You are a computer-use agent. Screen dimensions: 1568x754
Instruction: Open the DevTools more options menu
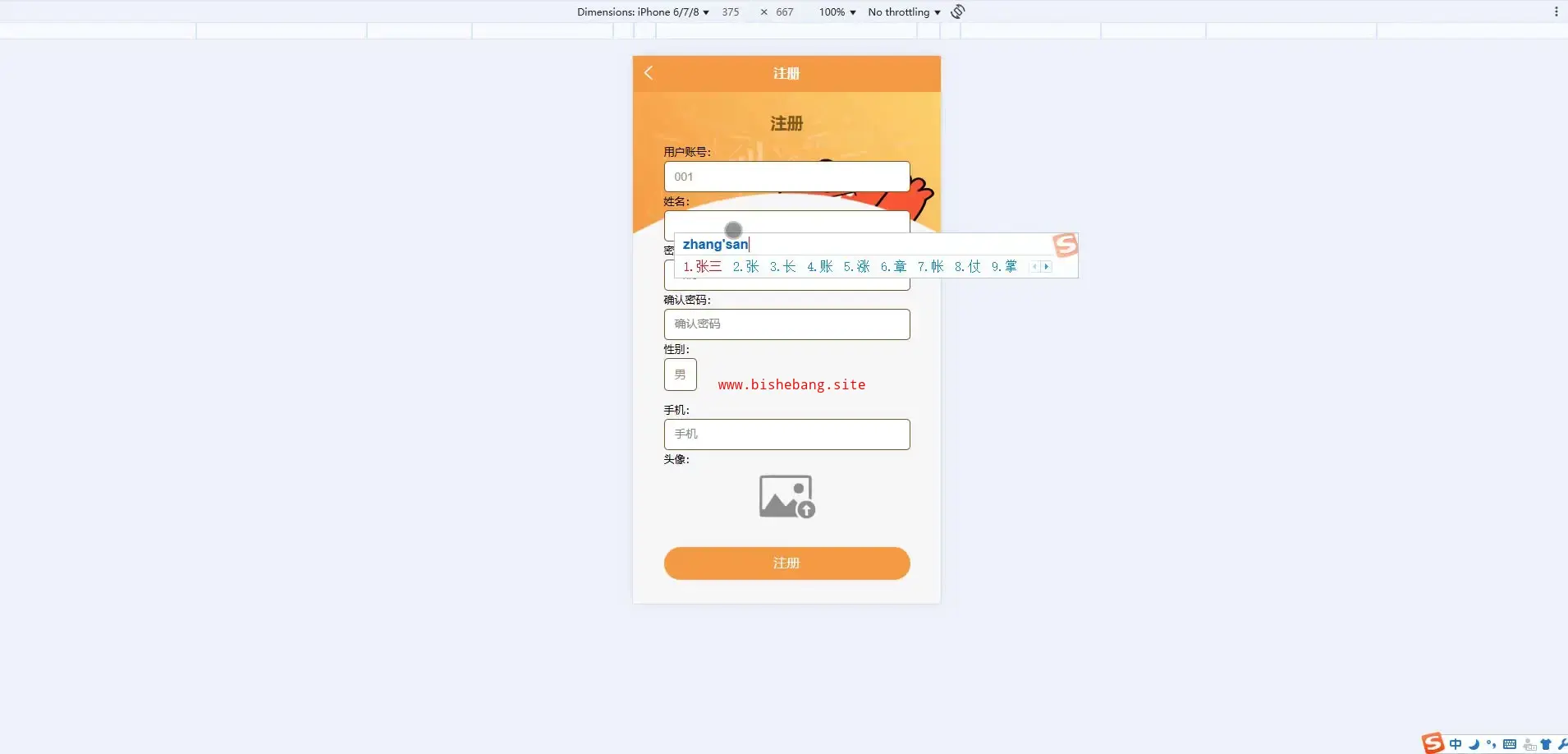point(1556,11)
